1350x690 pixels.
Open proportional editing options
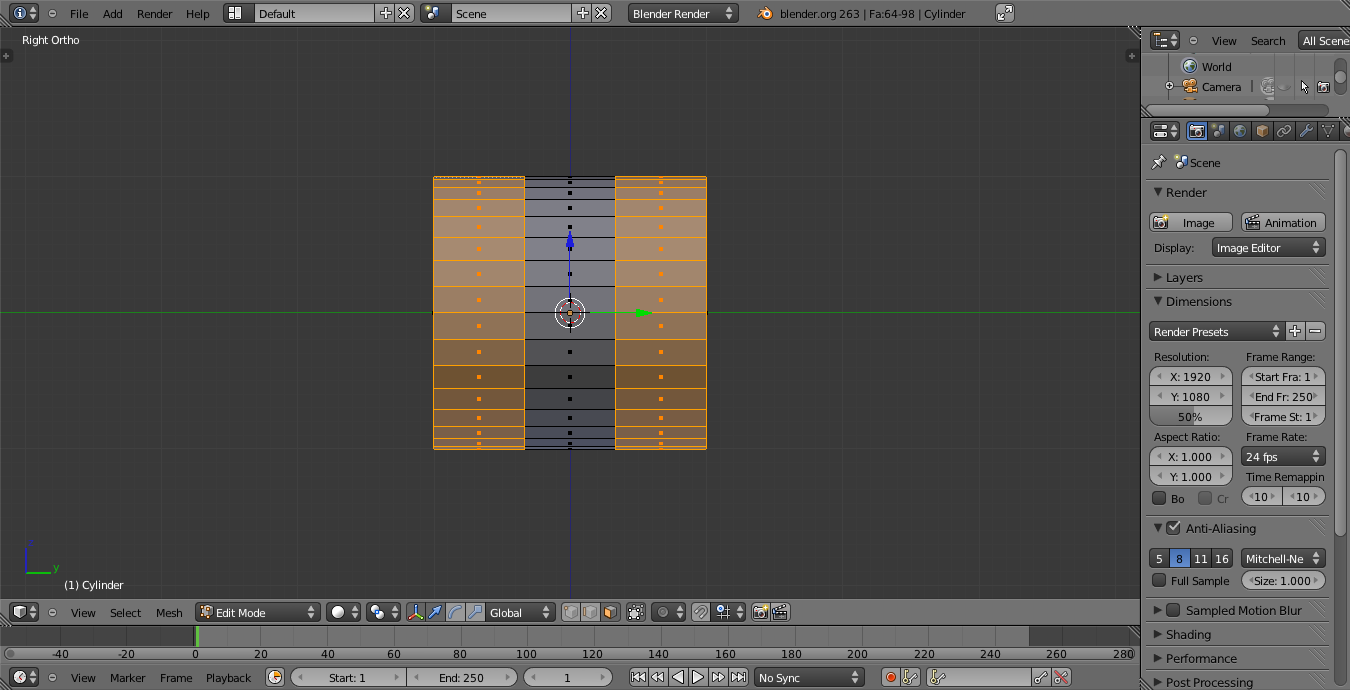pyautogui.click(x=669, y=612)
